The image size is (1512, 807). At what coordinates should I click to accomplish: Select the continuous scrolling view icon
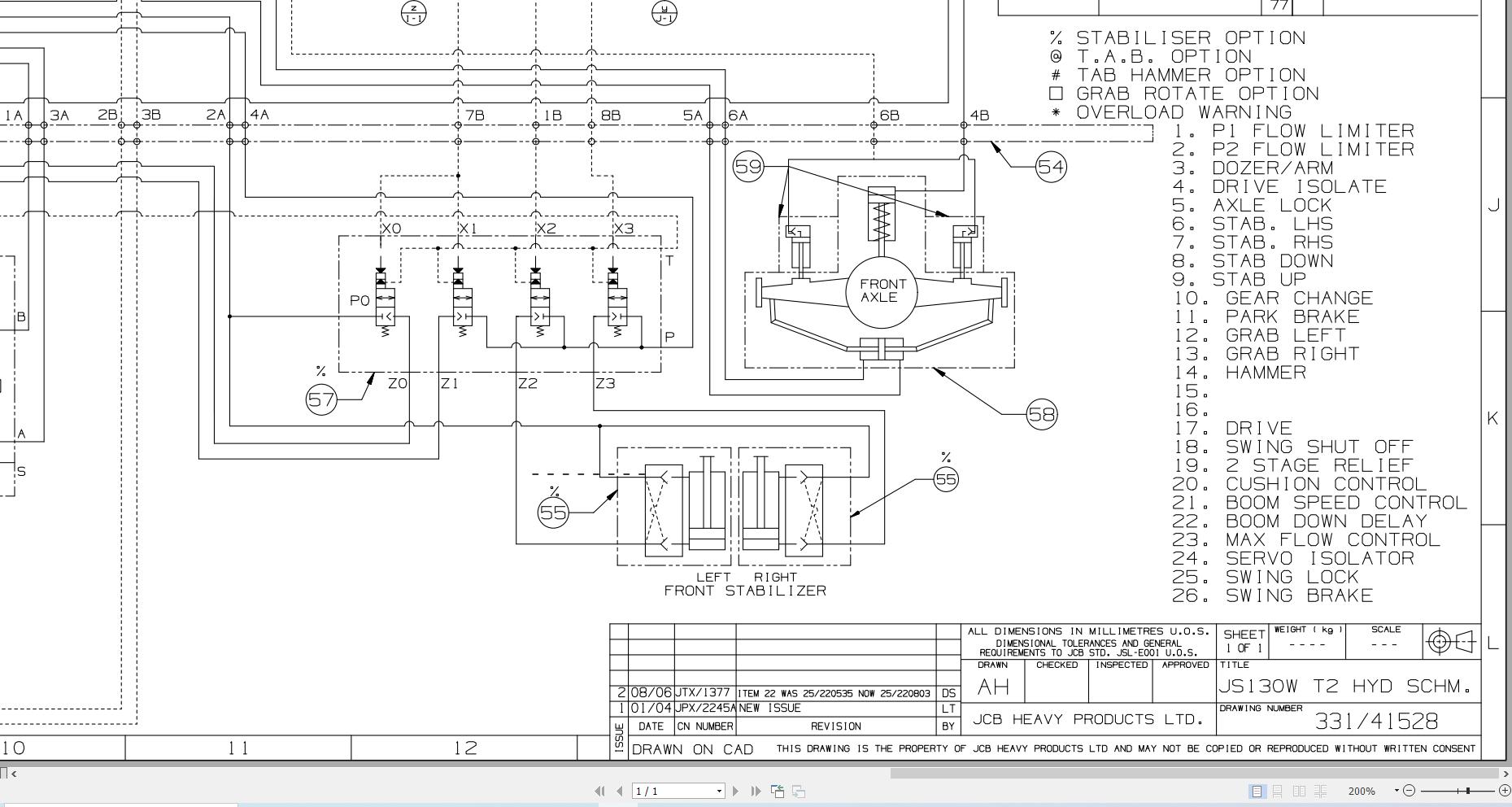1276,792
